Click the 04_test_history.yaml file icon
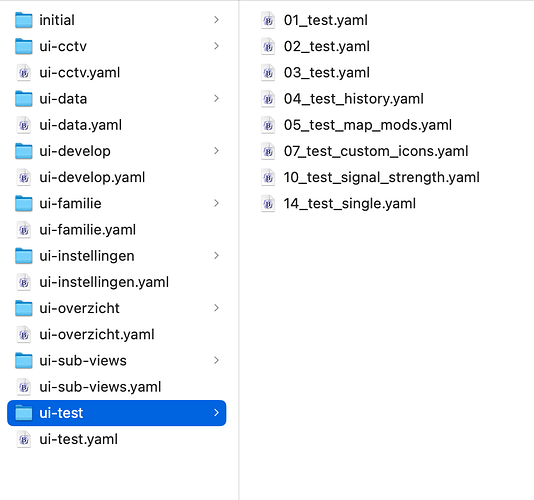This screenshot has height=500, width=534. coord(268,99)
